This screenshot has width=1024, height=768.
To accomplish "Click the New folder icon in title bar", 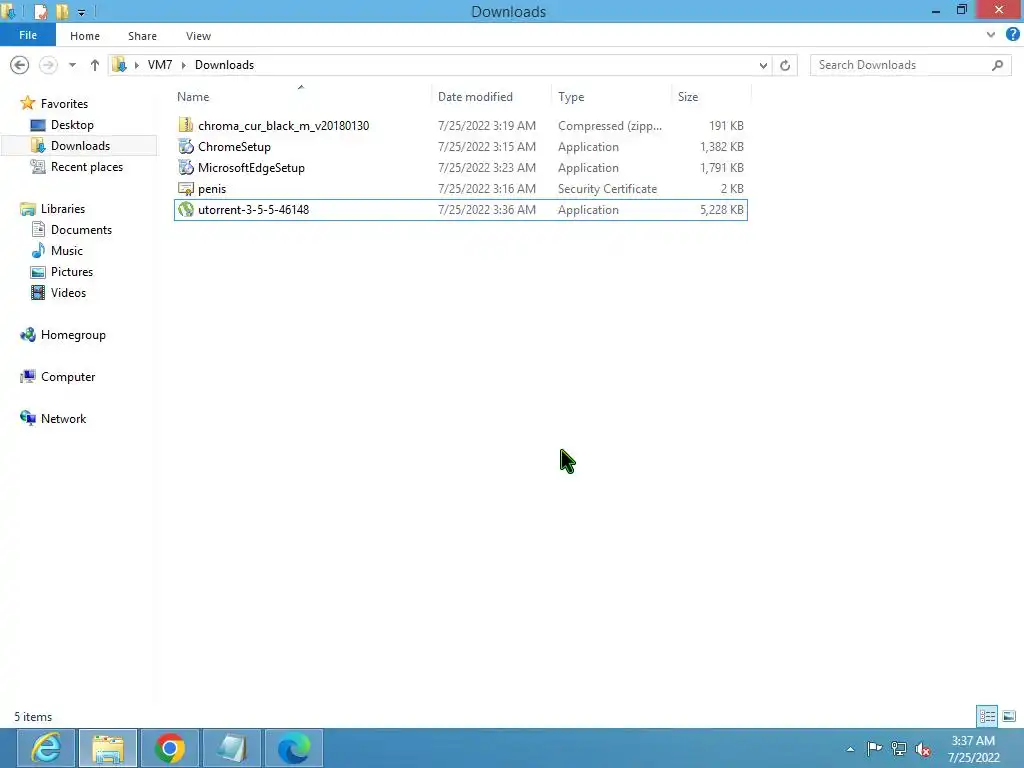I will [x=62, y=11].
